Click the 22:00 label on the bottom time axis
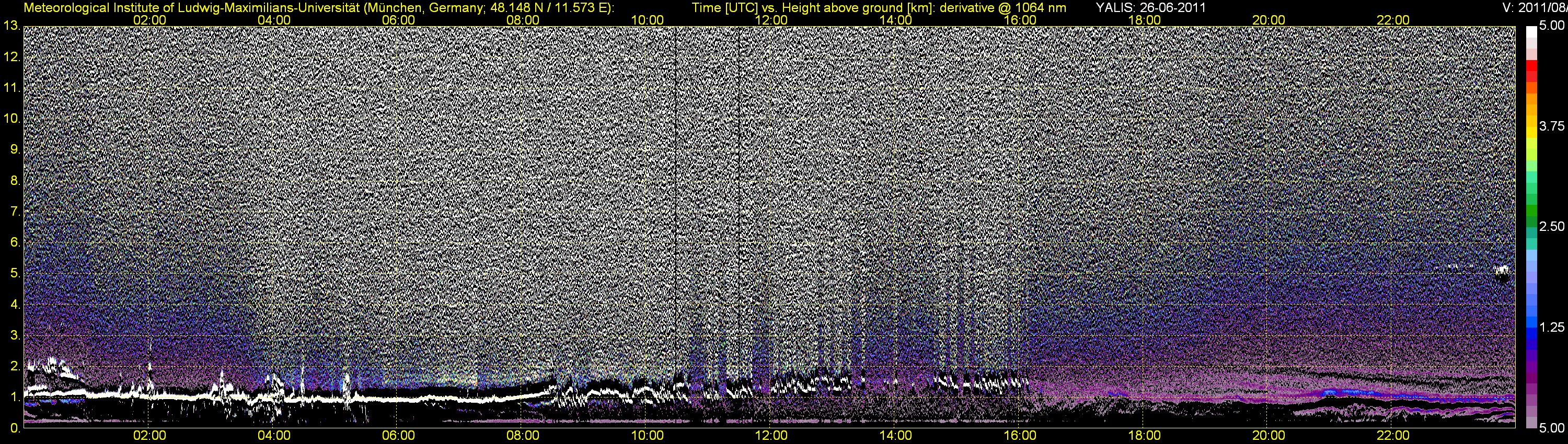Screen dimensions: 1568x444 (1393, 436)
